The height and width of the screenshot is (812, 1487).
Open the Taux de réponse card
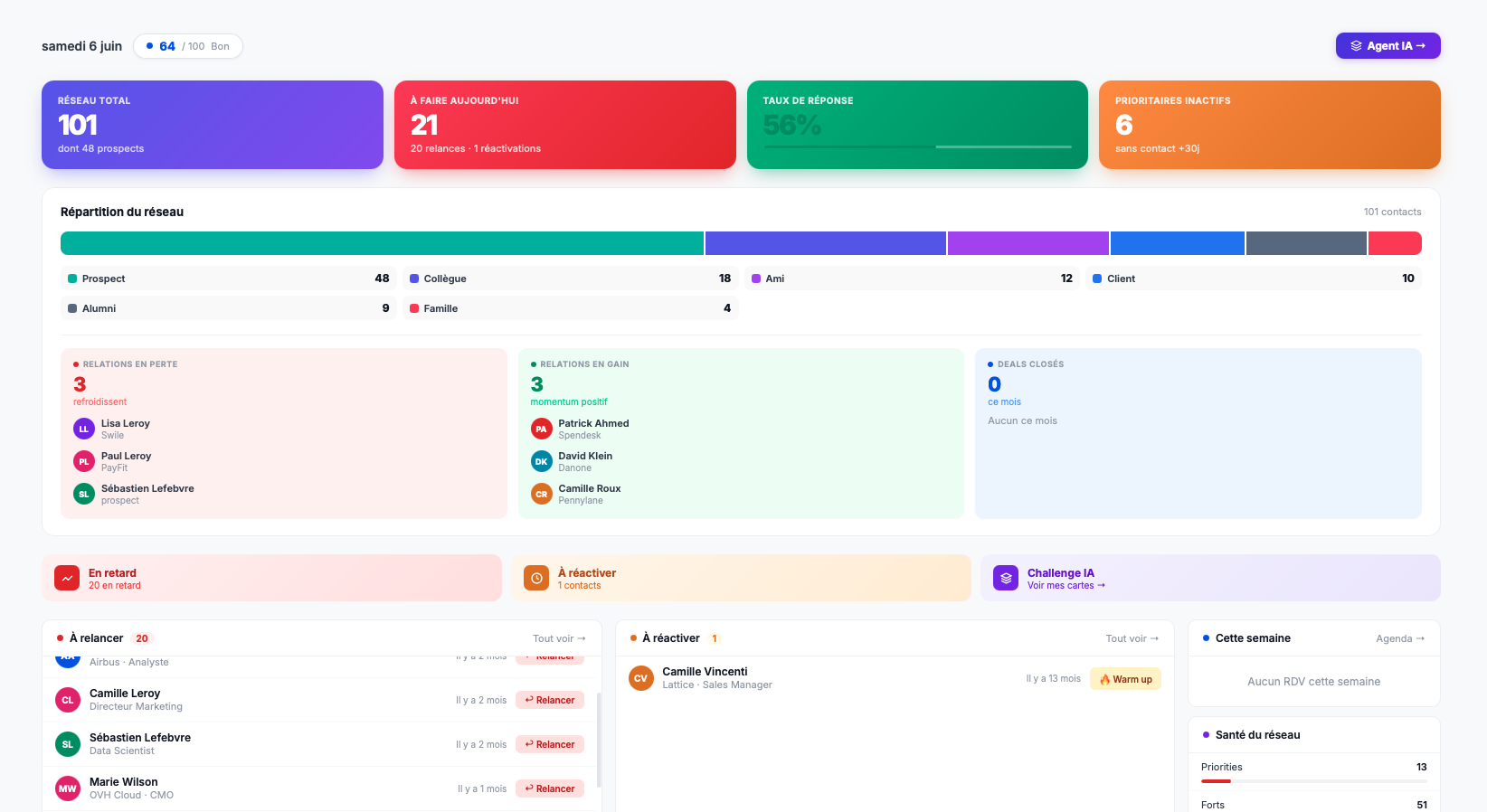(917, 125)
